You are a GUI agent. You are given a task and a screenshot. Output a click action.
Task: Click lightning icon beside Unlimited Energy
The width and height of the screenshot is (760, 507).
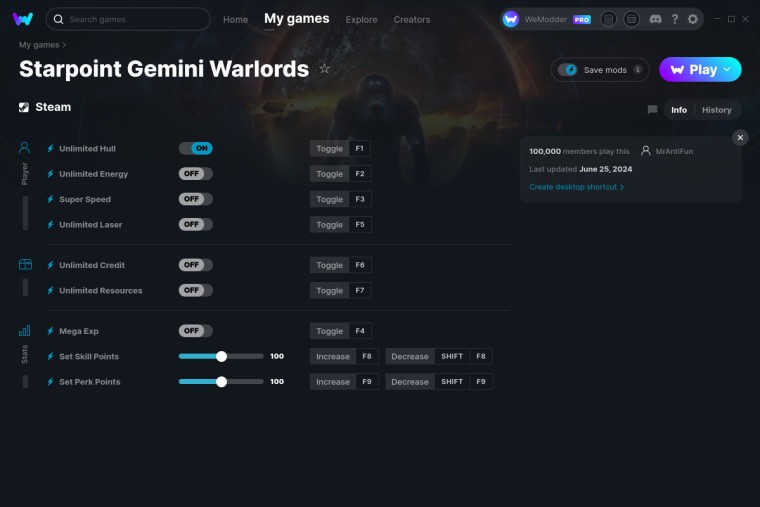(50, 174)
